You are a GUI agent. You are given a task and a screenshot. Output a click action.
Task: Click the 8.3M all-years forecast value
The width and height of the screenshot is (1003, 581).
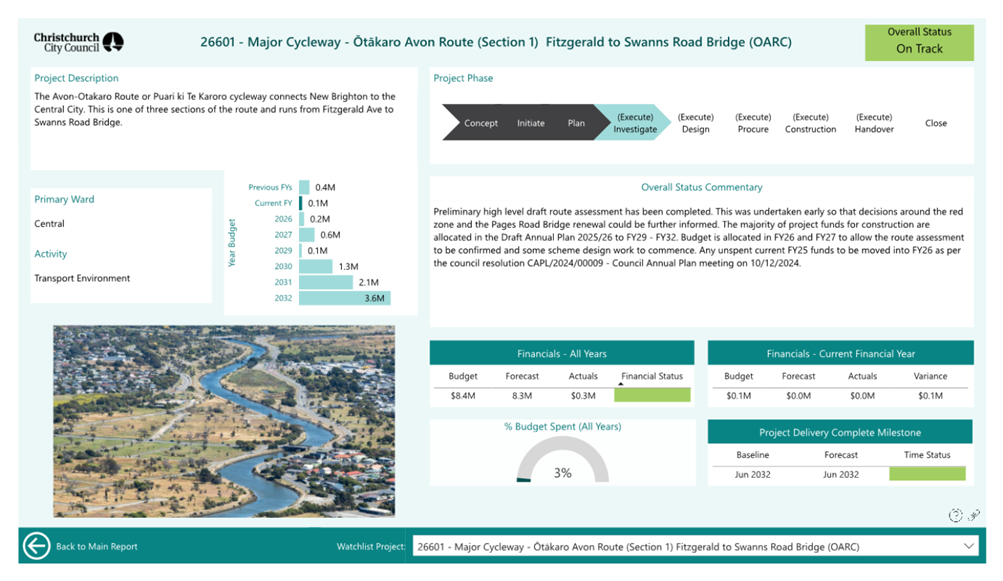coord(522,395)
